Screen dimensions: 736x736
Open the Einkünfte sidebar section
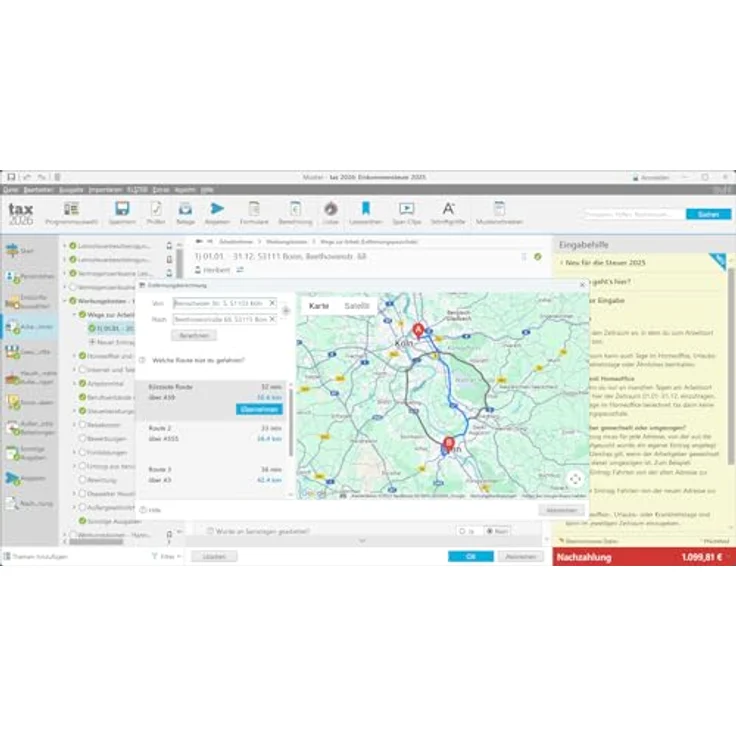tap(28, 301)
